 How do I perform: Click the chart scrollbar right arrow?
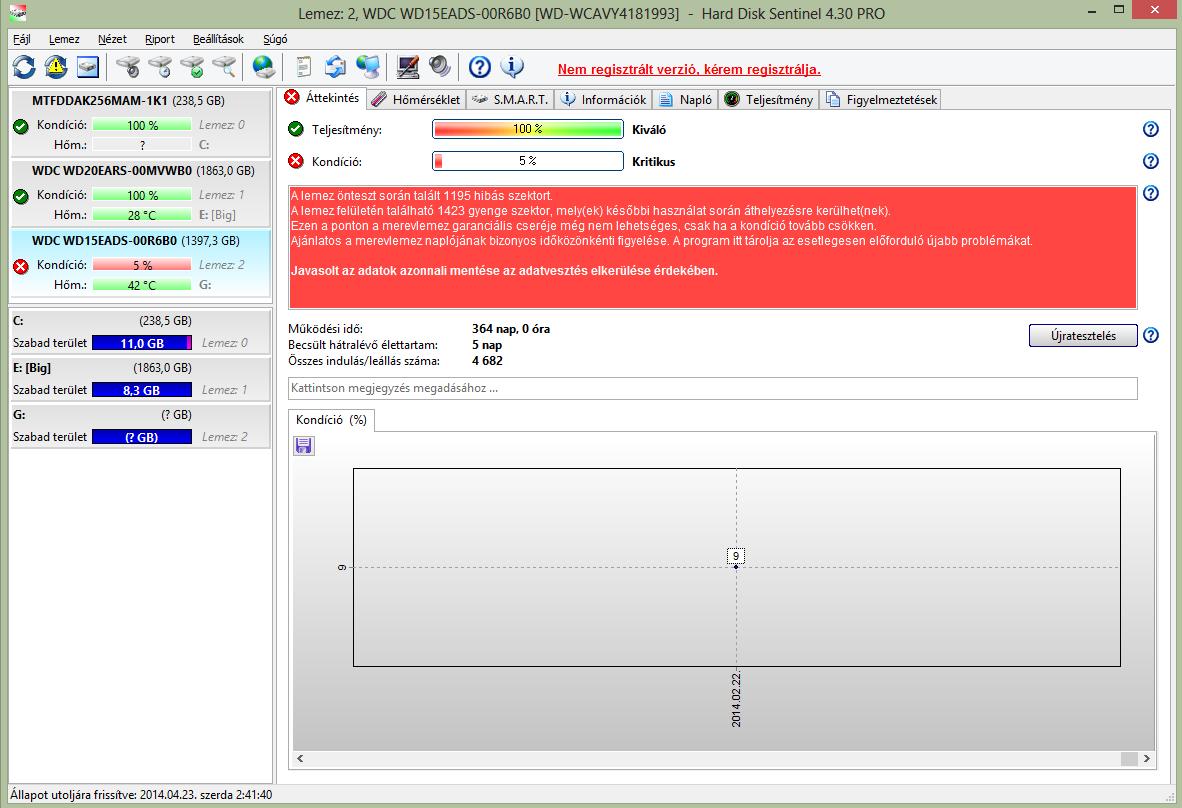click(1147, 758)
